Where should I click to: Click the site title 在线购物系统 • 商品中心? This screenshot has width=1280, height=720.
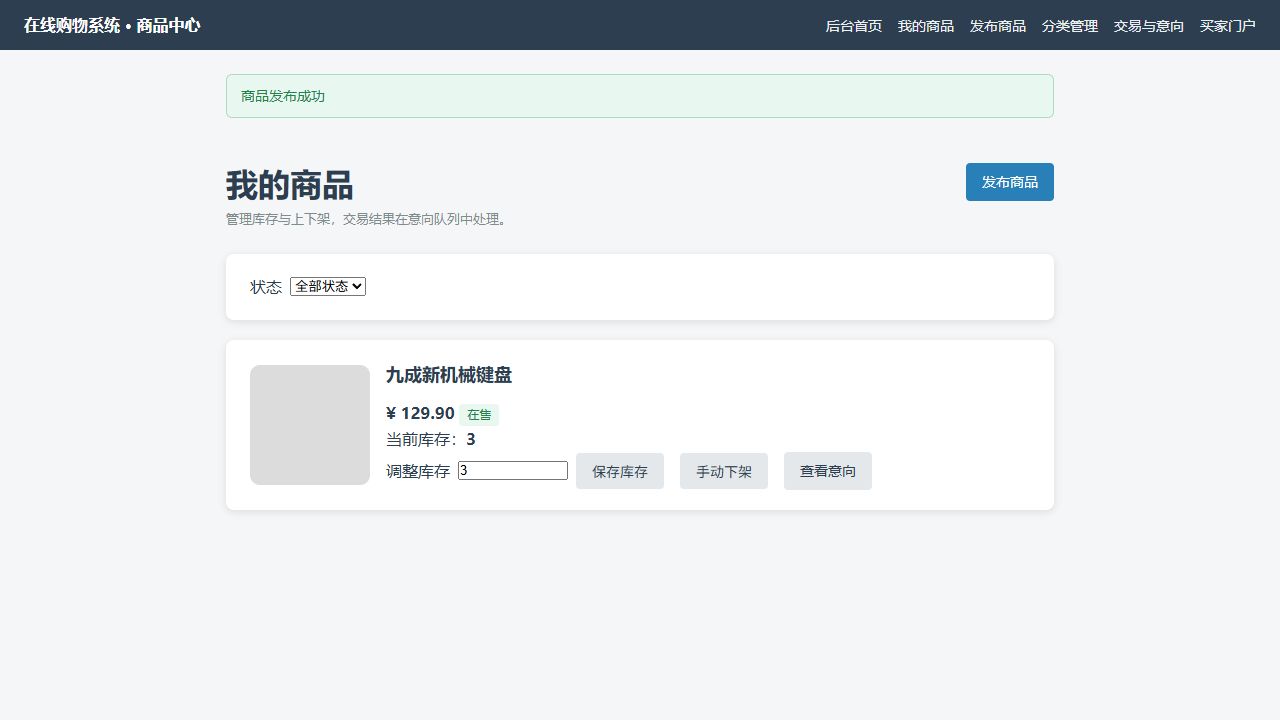pyautogui.click(x=112, y=25)
